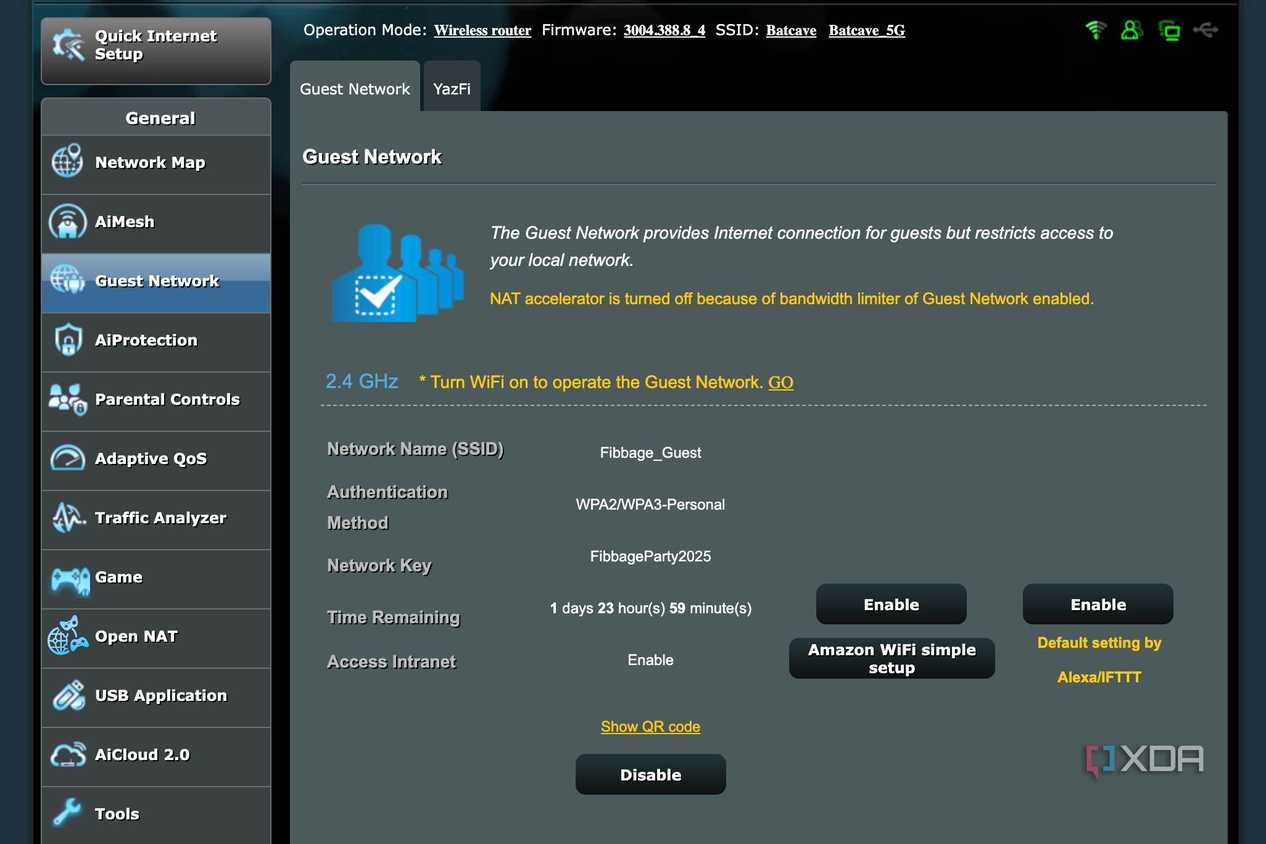Screen dimensions: 1266x844
Task: Open the AiMesh menu entry
Action: 156,222
